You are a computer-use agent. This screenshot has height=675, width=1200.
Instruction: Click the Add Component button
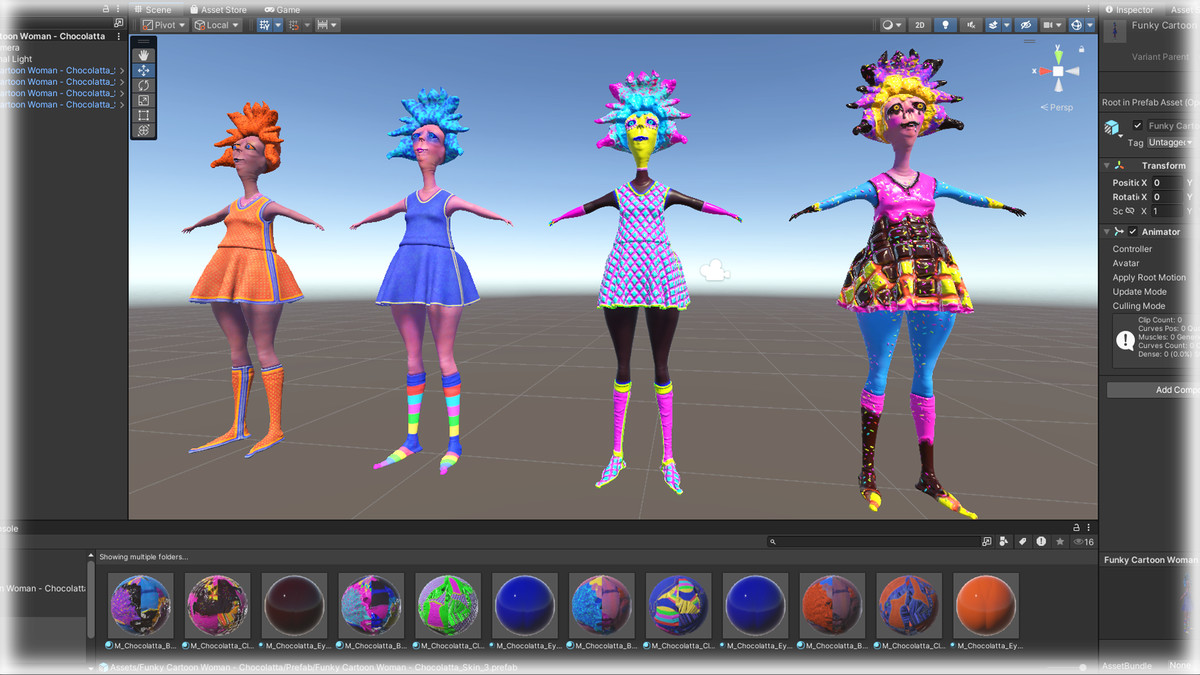[1153, 390]
